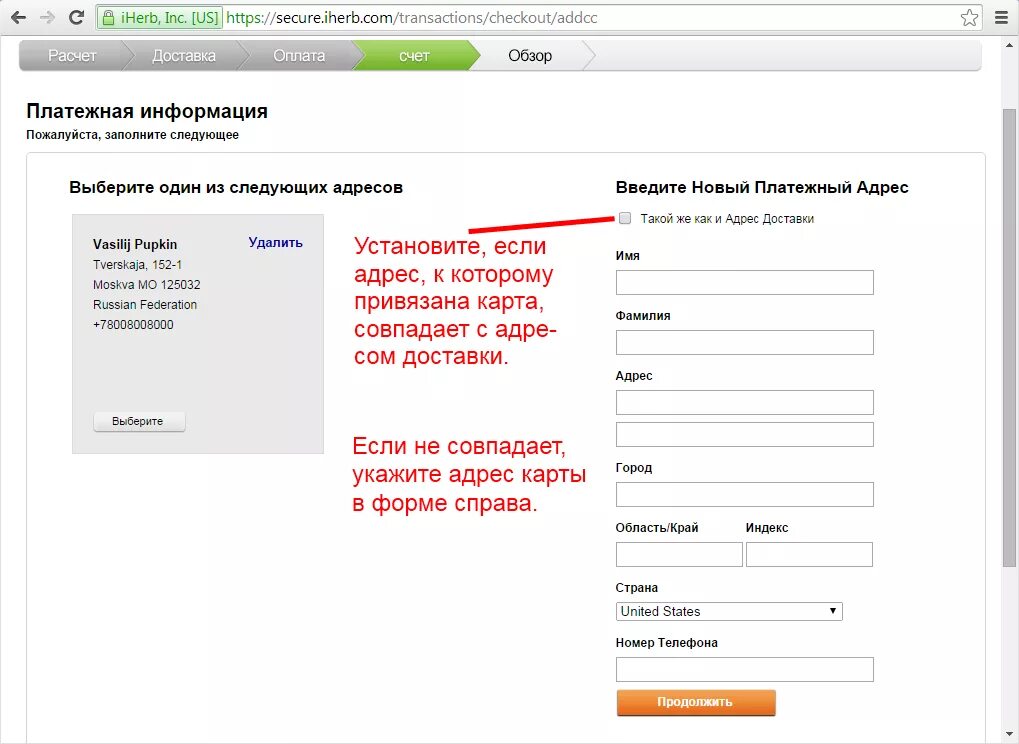Click the Фамилия input field
1019x744 pixels.
click(745, 342)
